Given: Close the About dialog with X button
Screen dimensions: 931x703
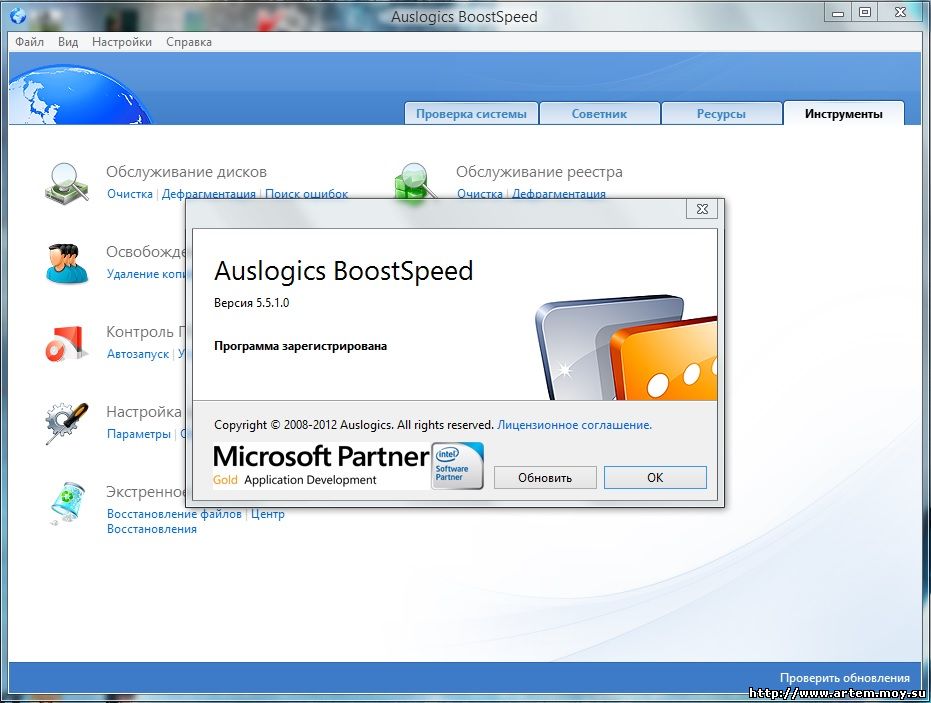Looking at the screenshot, I should pyautogui.click(x=702, y=208).
